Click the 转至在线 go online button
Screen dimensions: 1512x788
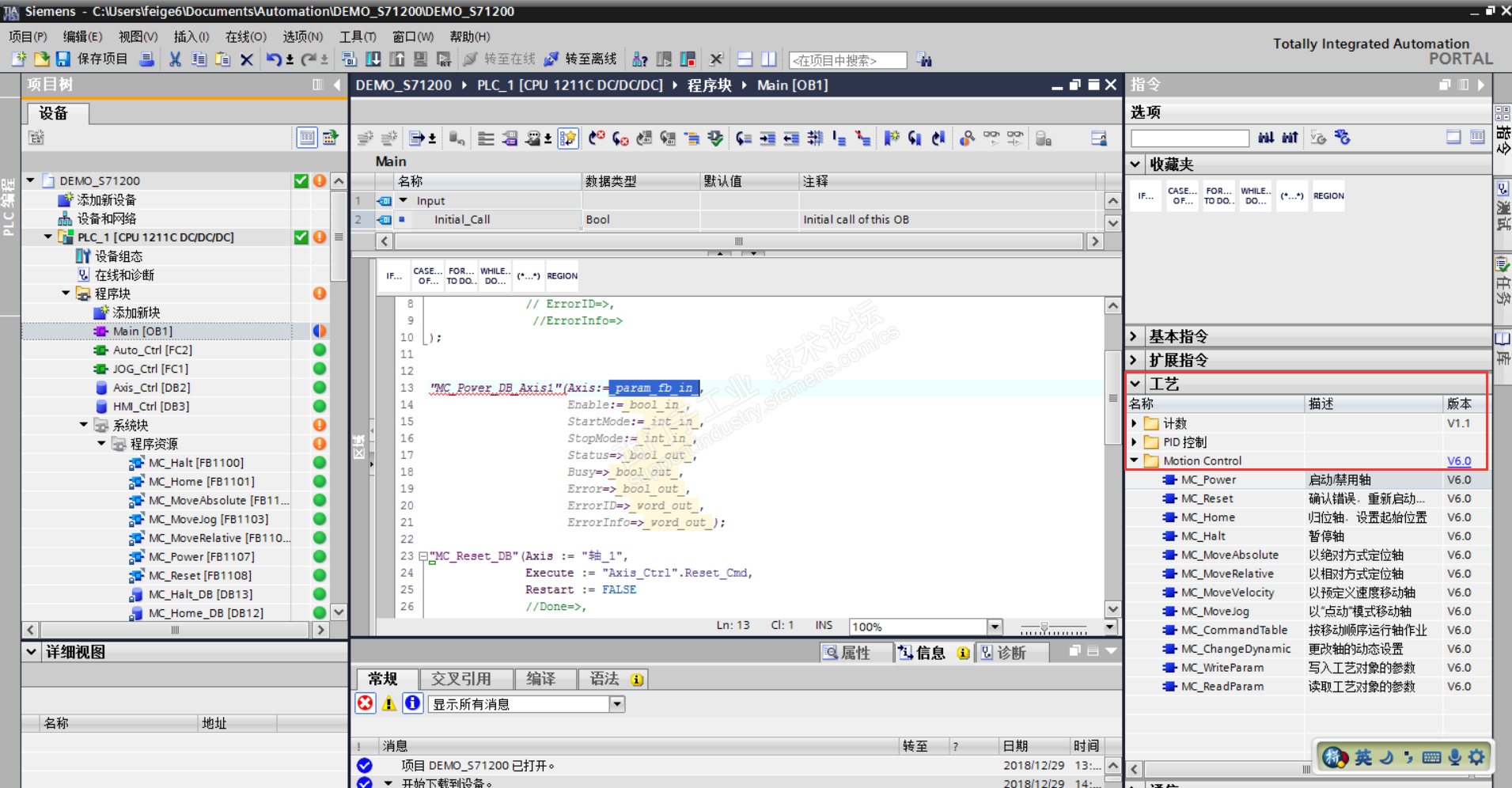(x=500, y=59)
